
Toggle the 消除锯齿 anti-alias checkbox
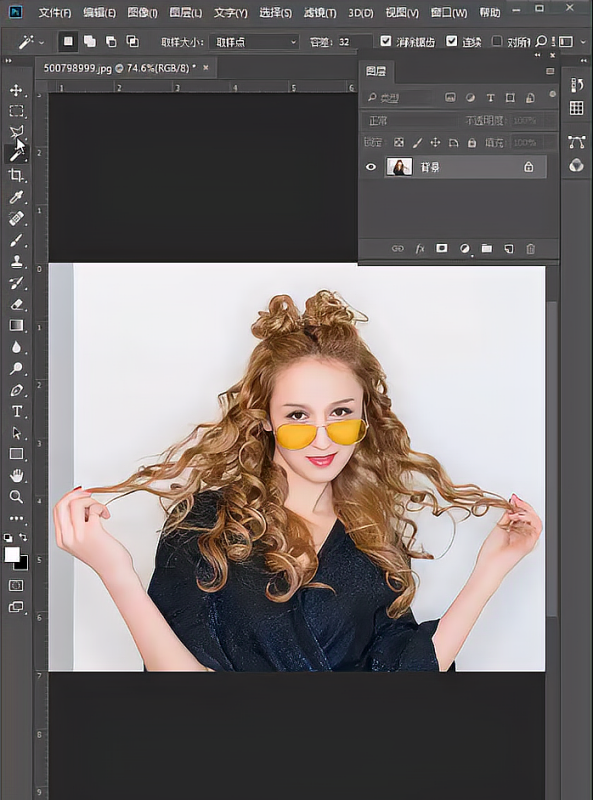coord(386,41)
